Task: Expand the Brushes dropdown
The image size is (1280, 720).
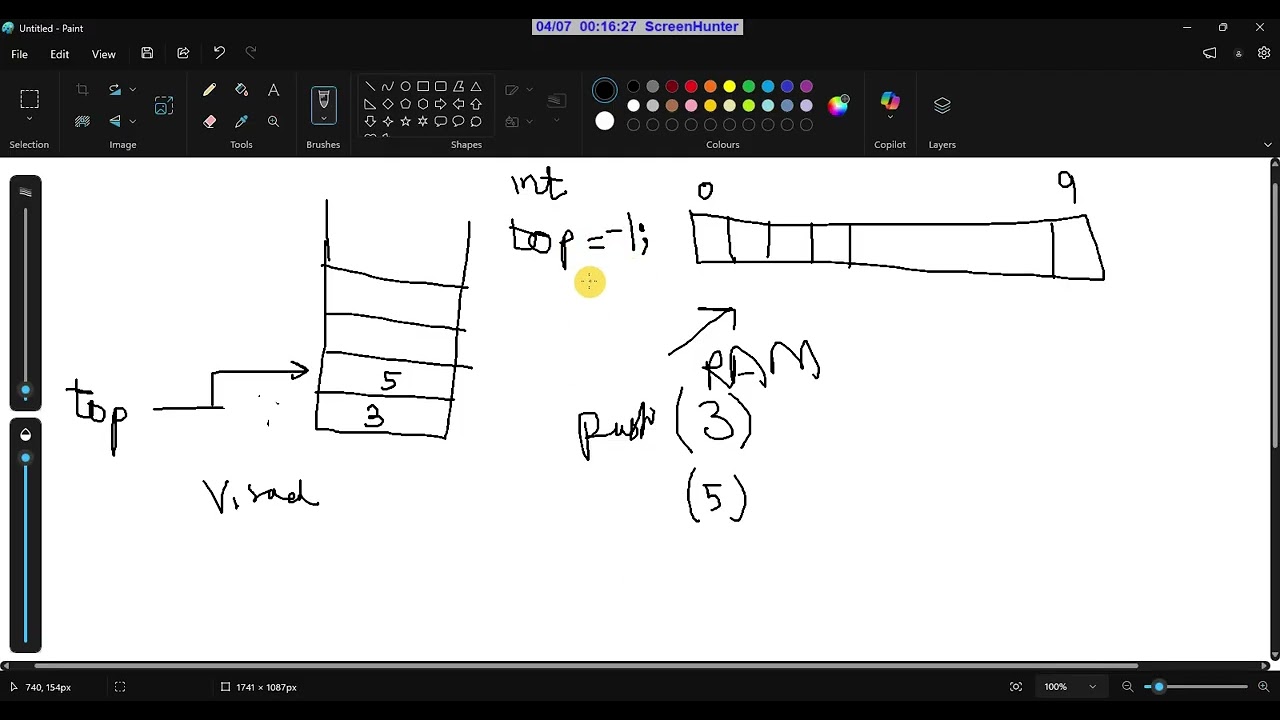Action: (x=323, y=119)
